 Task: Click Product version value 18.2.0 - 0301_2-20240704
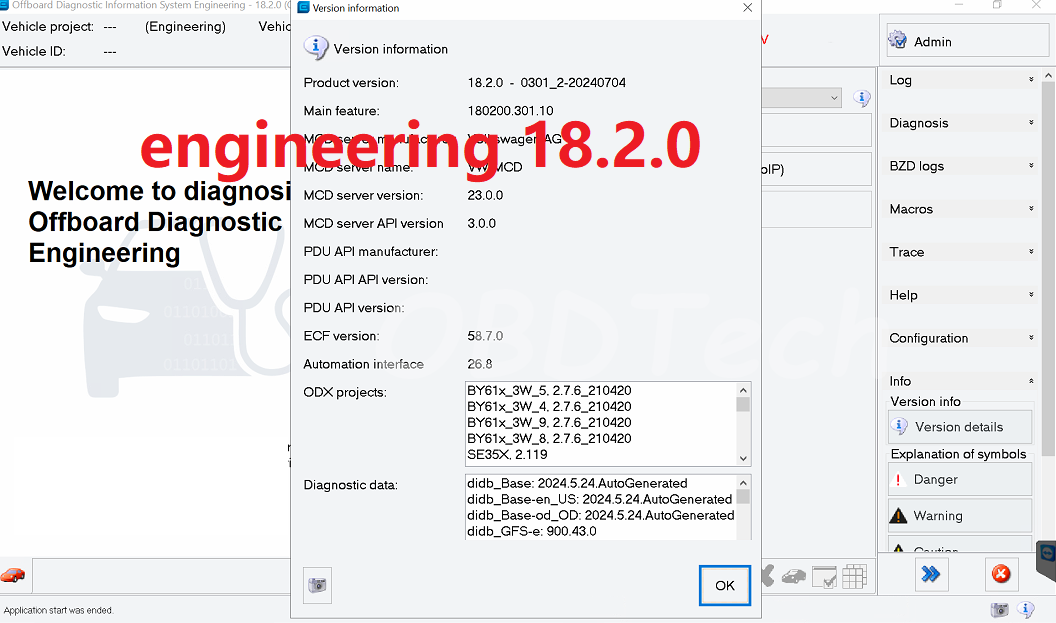pos(547,83)
